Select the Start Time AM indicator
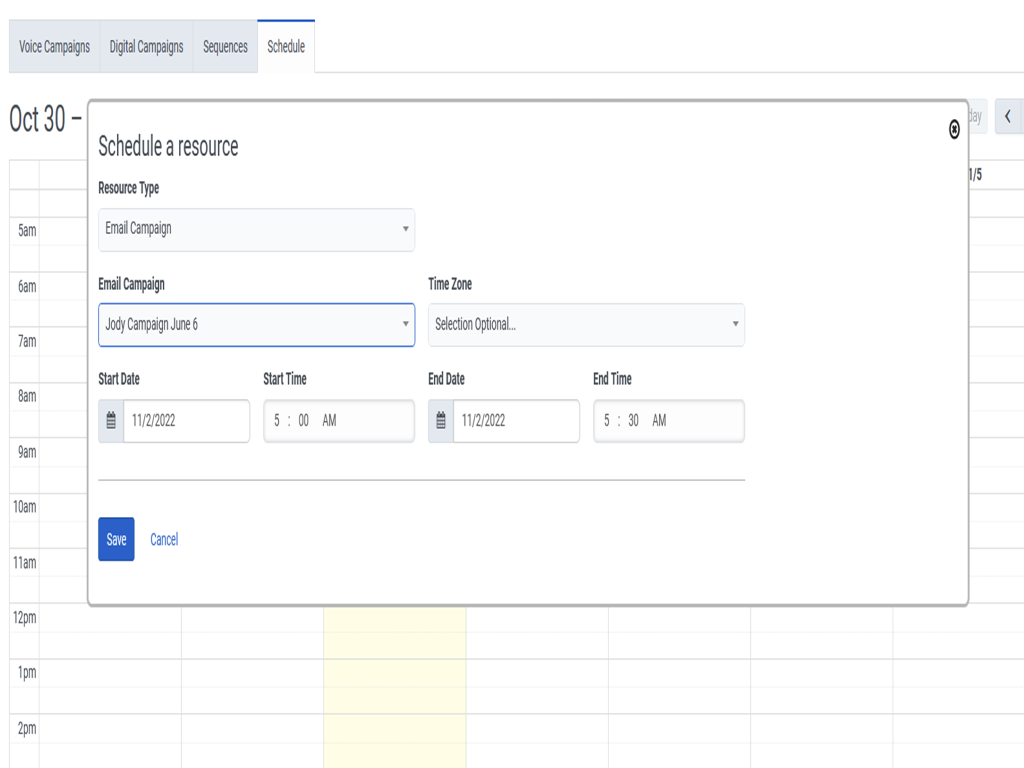This screenshot has width=1024, height=768. tap(330, 421)
